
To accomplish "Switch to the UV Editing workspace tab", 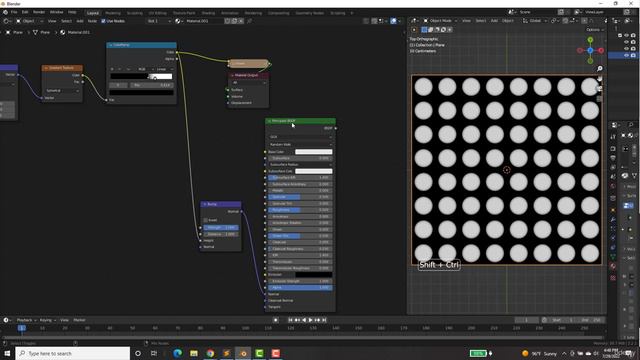I will pyautogui.click(x=157, y=13).
